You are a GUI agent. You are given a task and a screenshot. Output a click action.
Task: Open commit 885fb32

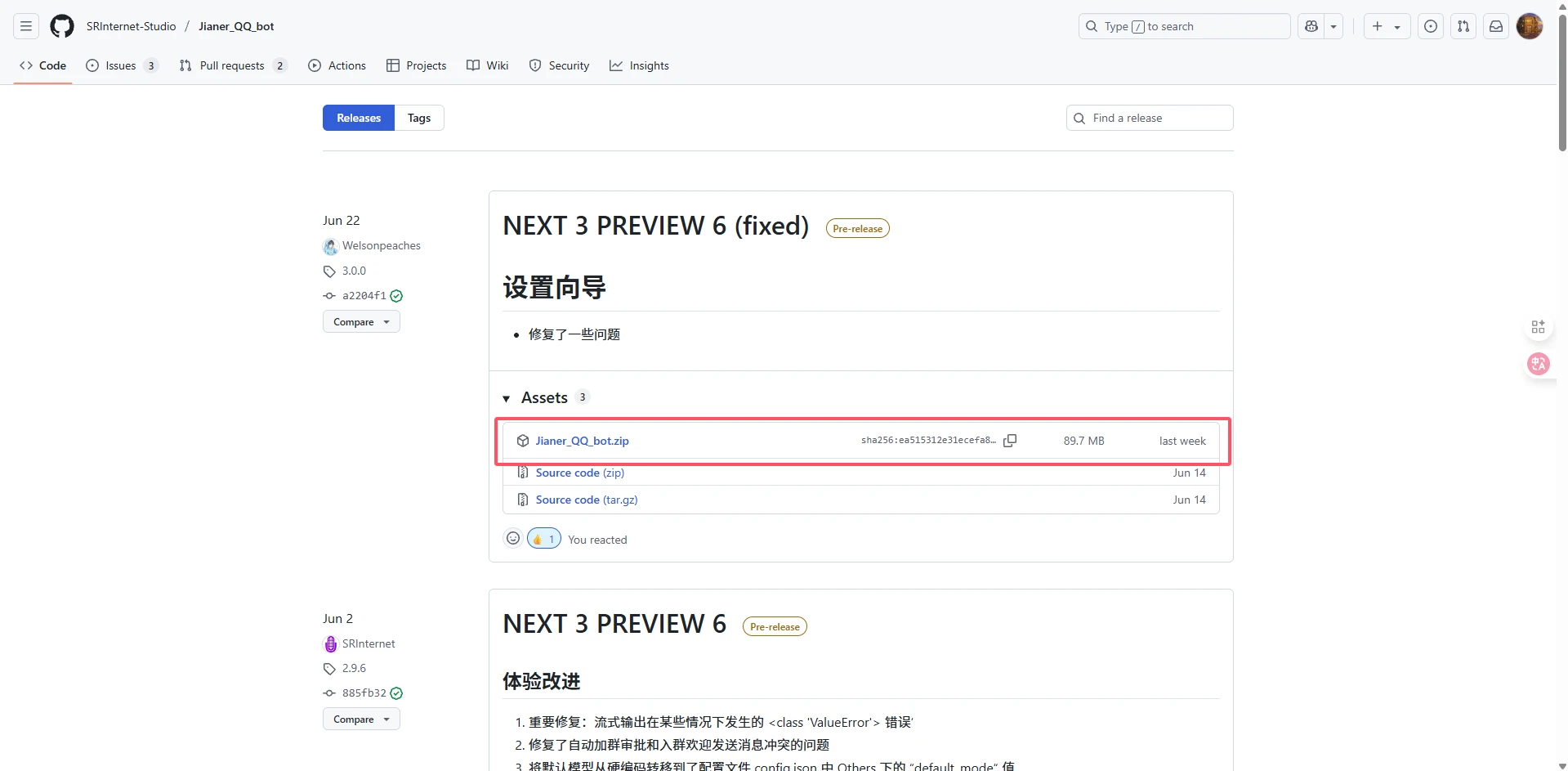coord(364,693)
